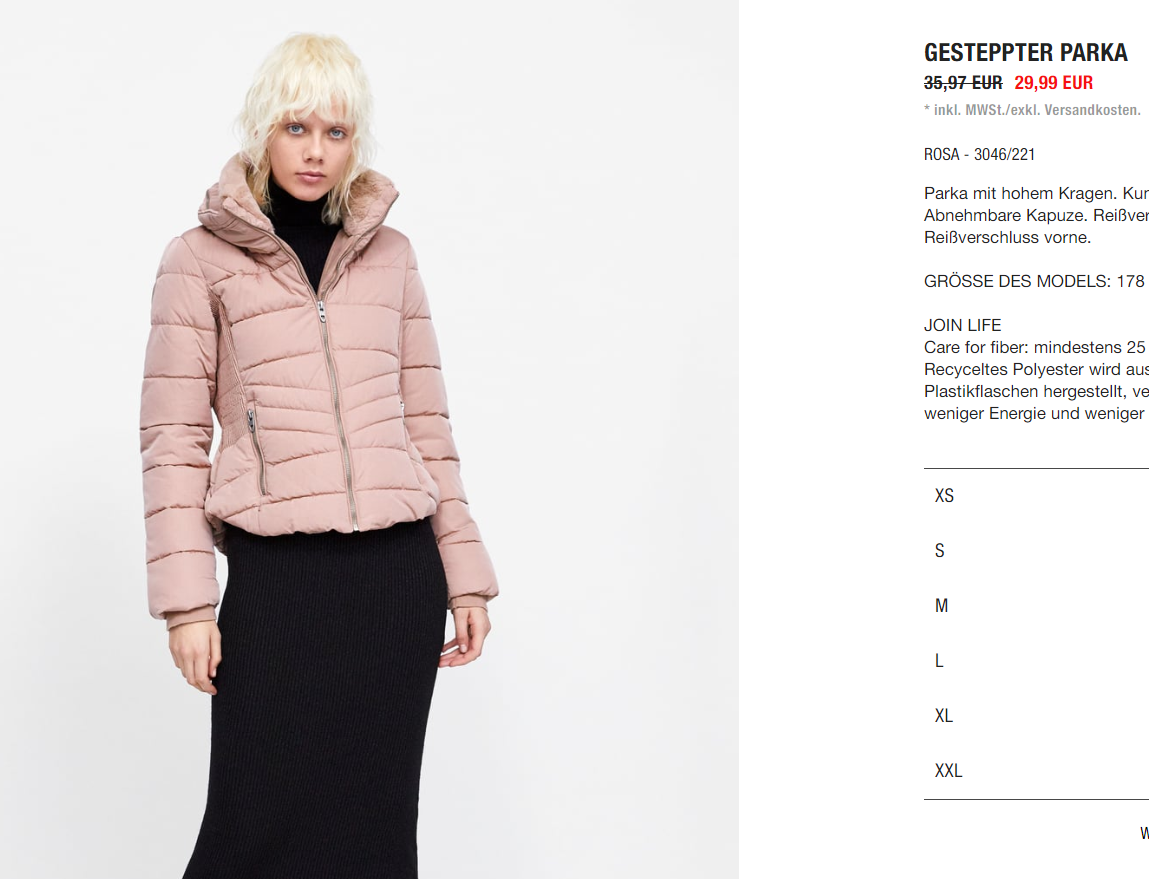Click the inkl. MWSt./exkl. Versandkosten note
The height and width of the screenshot is (879, 1149).
[x=1032, y=110]
